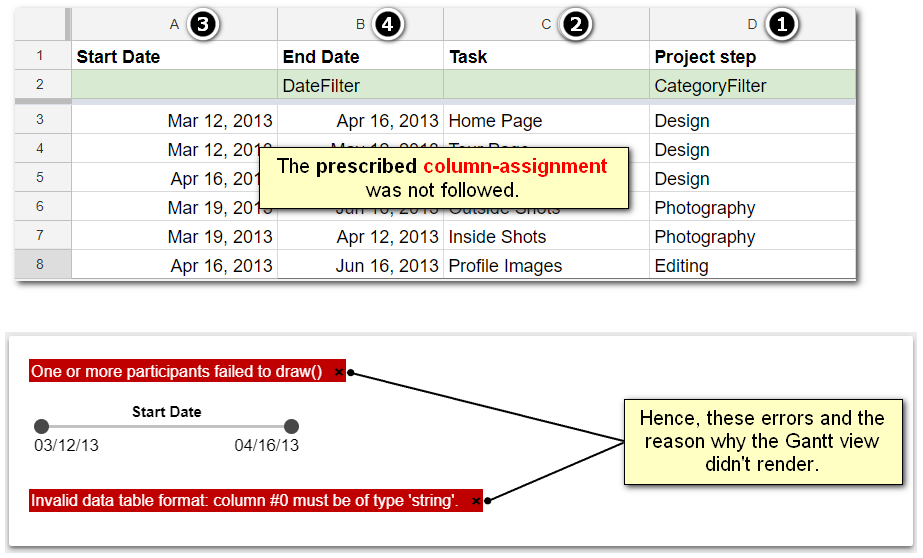Click the circled number 3 badge
Screen dimensions: 923x558
[x=203, y=25]
